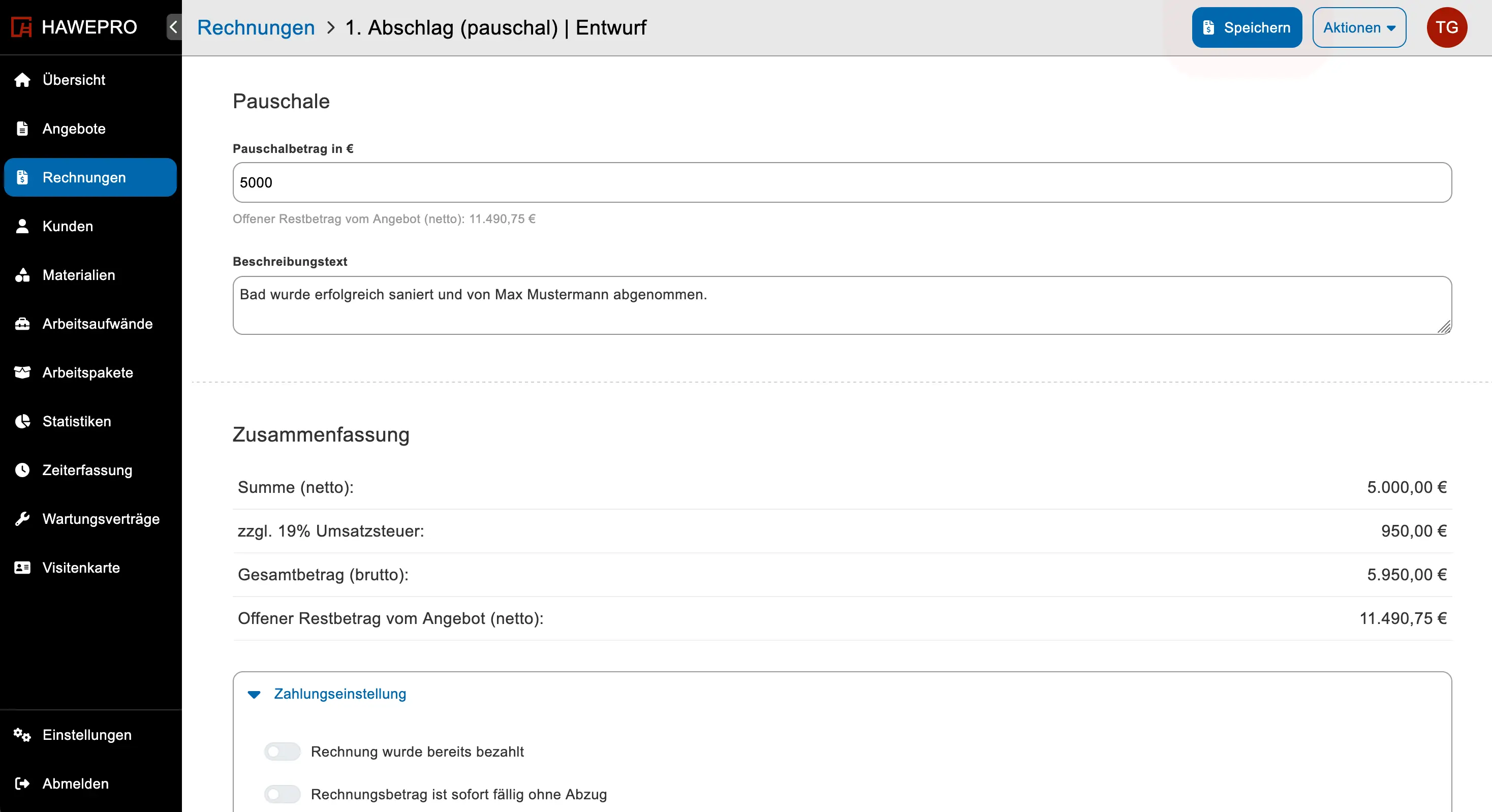
Task: Click the 'zzgl. 19% Umsatzsteuer:' label
Action: point(331,531)
